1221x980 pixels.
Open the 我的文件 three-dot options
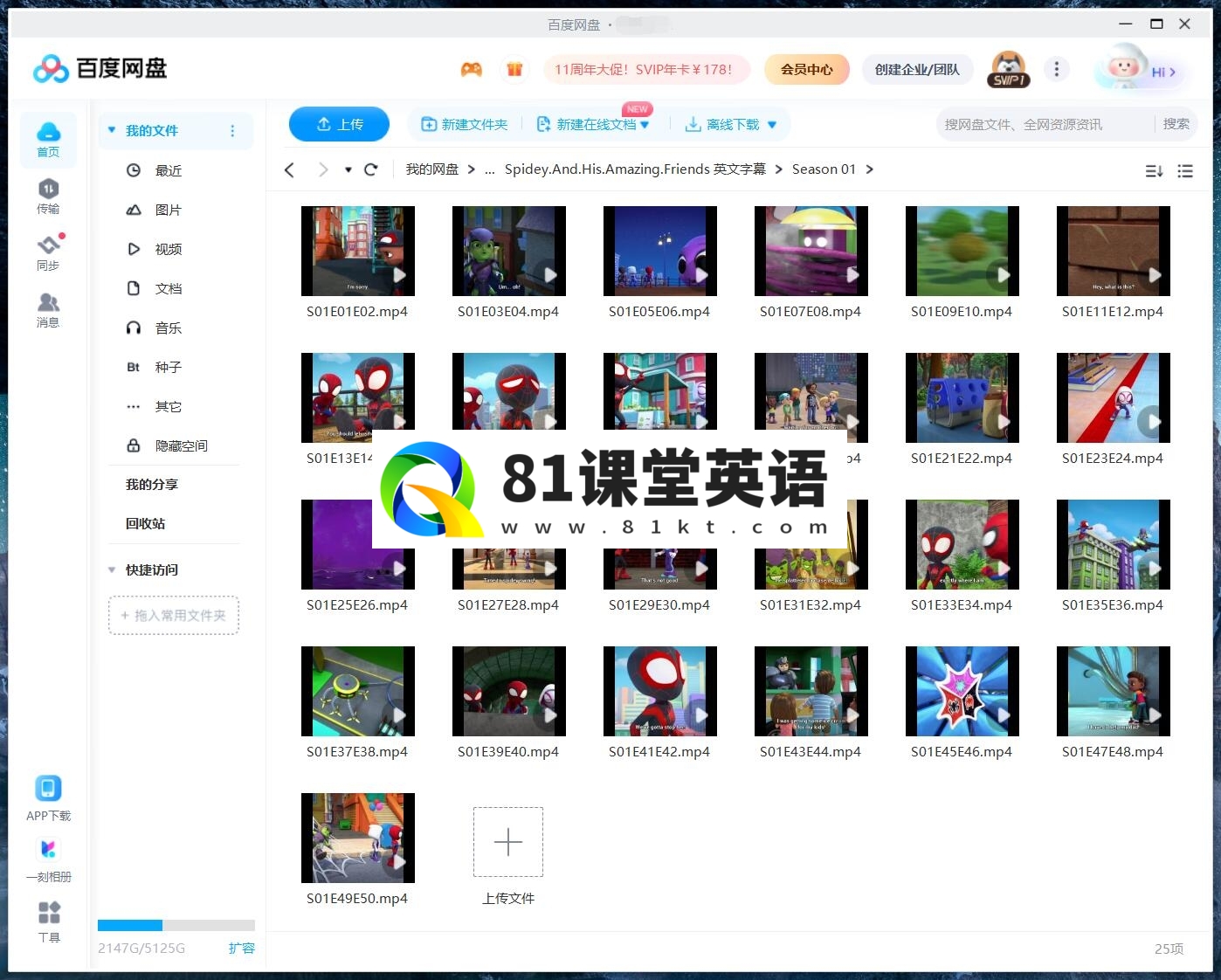tap(232, 131)
